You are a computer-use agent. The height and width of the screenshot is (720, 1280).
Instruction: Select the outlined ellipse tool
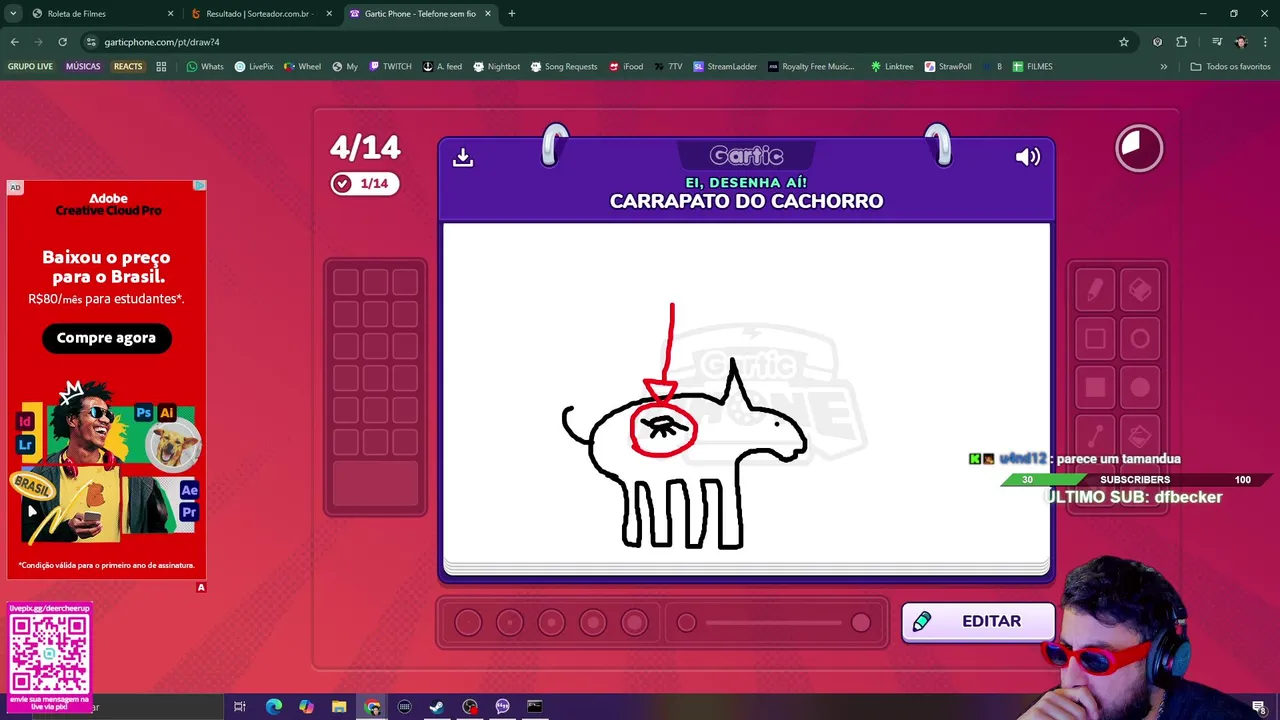coord(1140,339)
